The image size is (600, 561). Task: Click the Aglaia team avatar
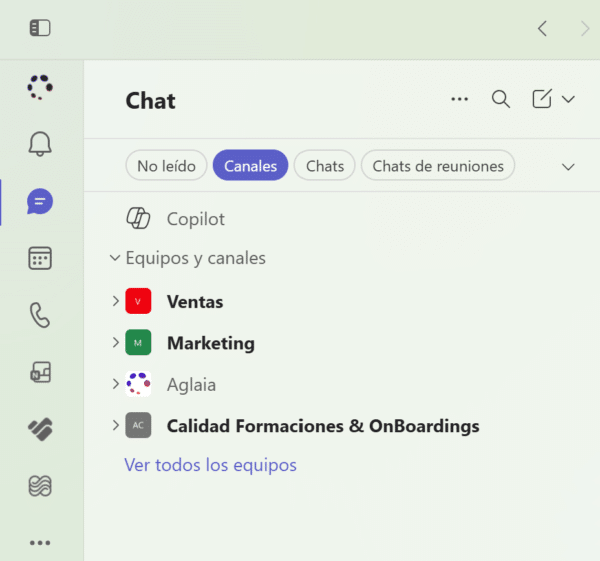tap(138, 383)
